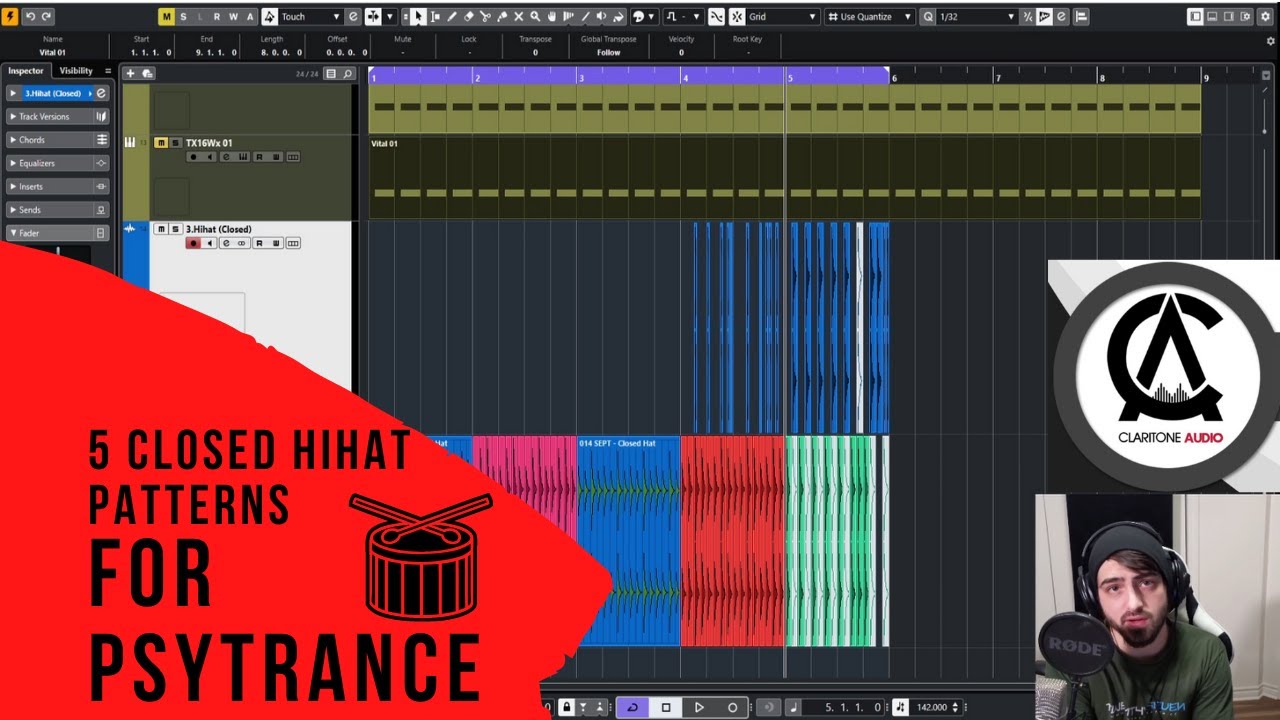The image size is (1280, 720).
Task: Select the Erase tool
Action: [x=469, y=17]
